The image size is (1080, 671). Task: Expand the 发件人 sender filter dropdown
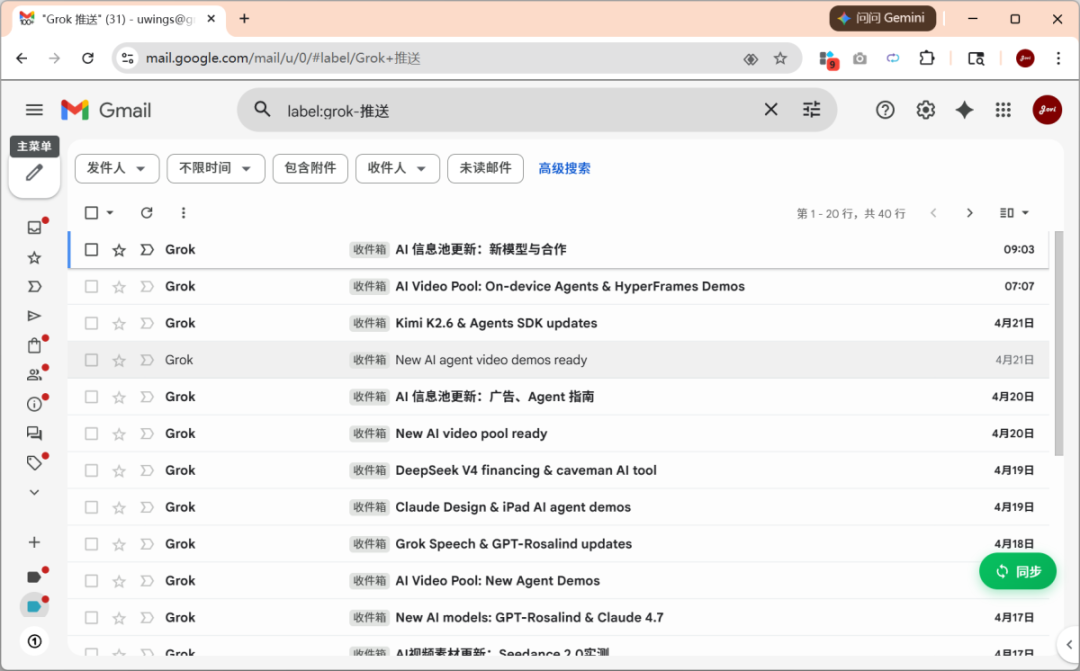coord(117,169)
